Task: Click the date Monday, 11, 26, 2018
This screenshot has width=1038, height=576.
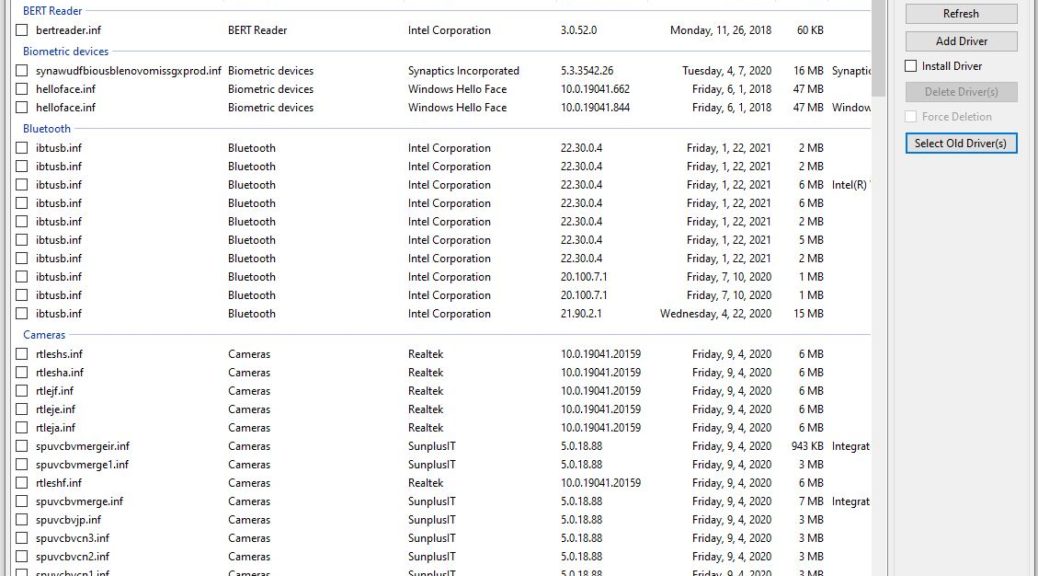Action: tap(720, 30)
